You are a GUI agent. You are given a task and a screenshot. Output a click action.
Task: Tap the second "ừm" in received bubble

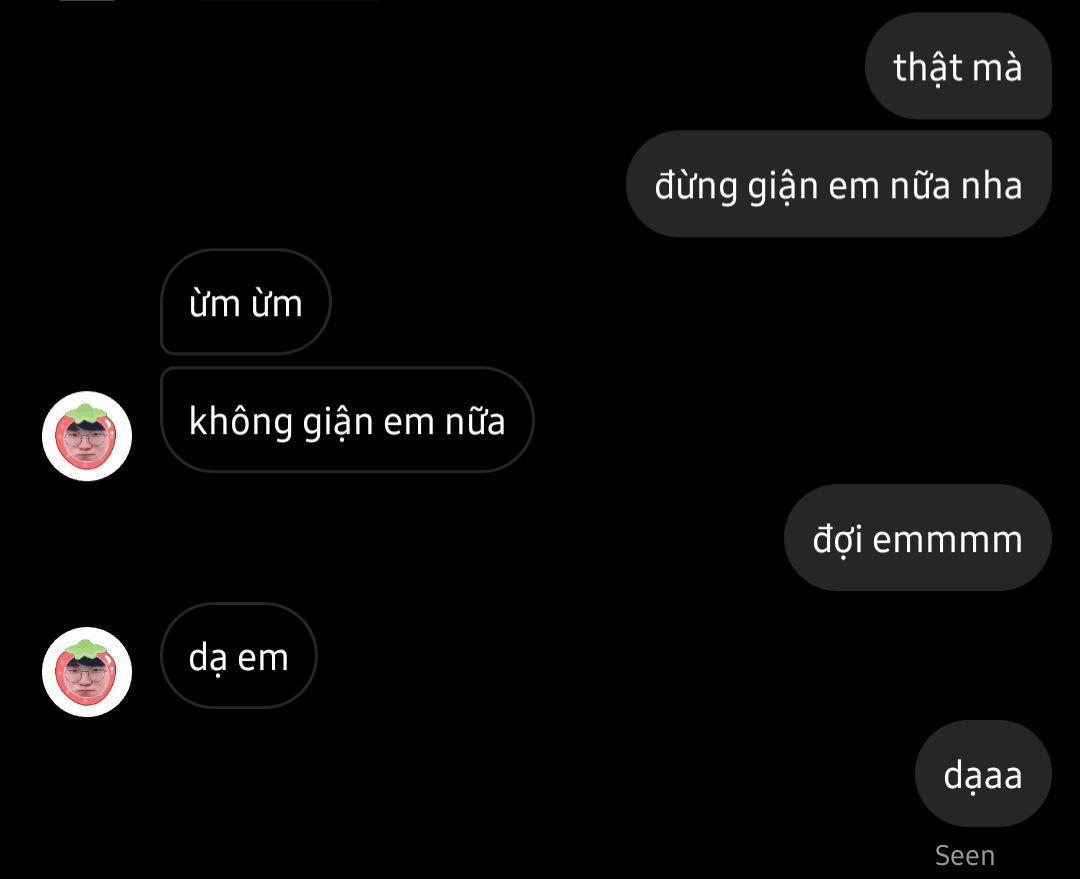(277, 304)
